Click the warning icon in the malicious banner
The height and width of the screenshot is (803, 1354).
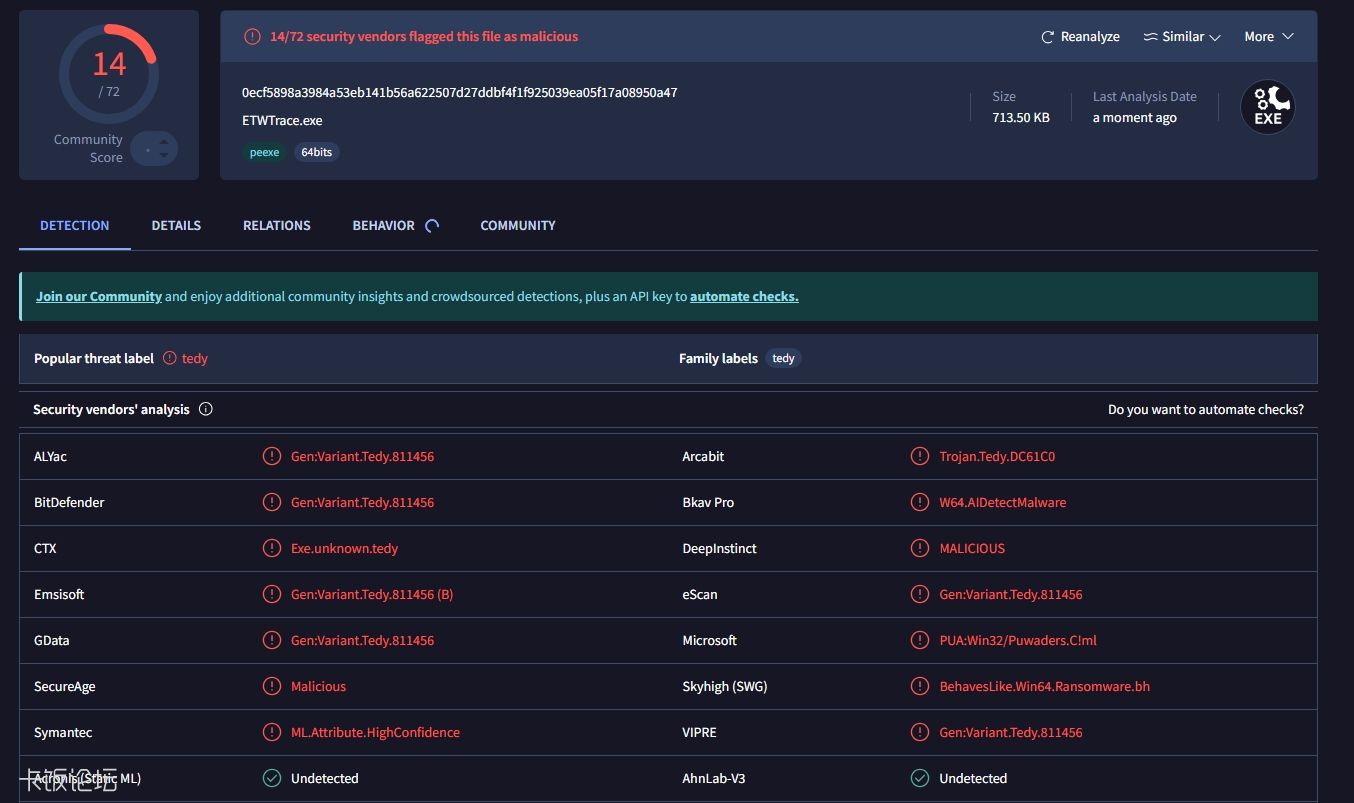pos(251,36)
